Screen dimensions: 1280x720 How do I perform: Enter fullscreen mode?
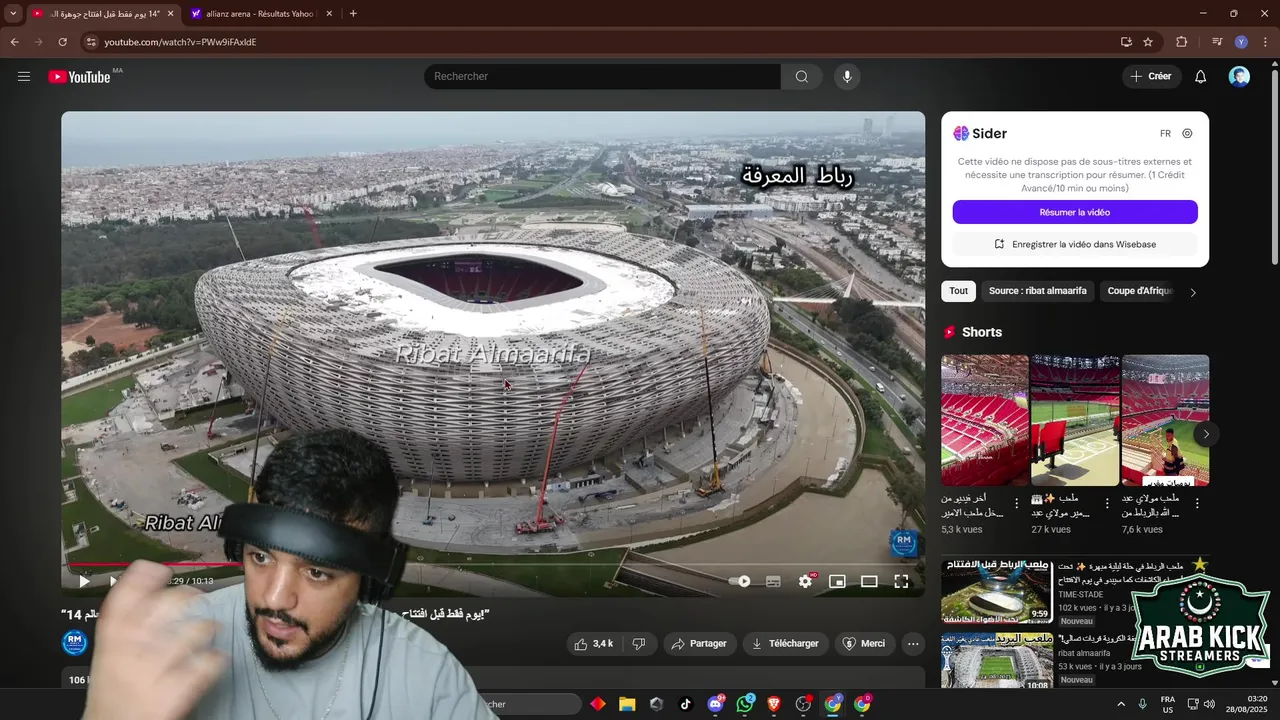click(x=901, y=581)
